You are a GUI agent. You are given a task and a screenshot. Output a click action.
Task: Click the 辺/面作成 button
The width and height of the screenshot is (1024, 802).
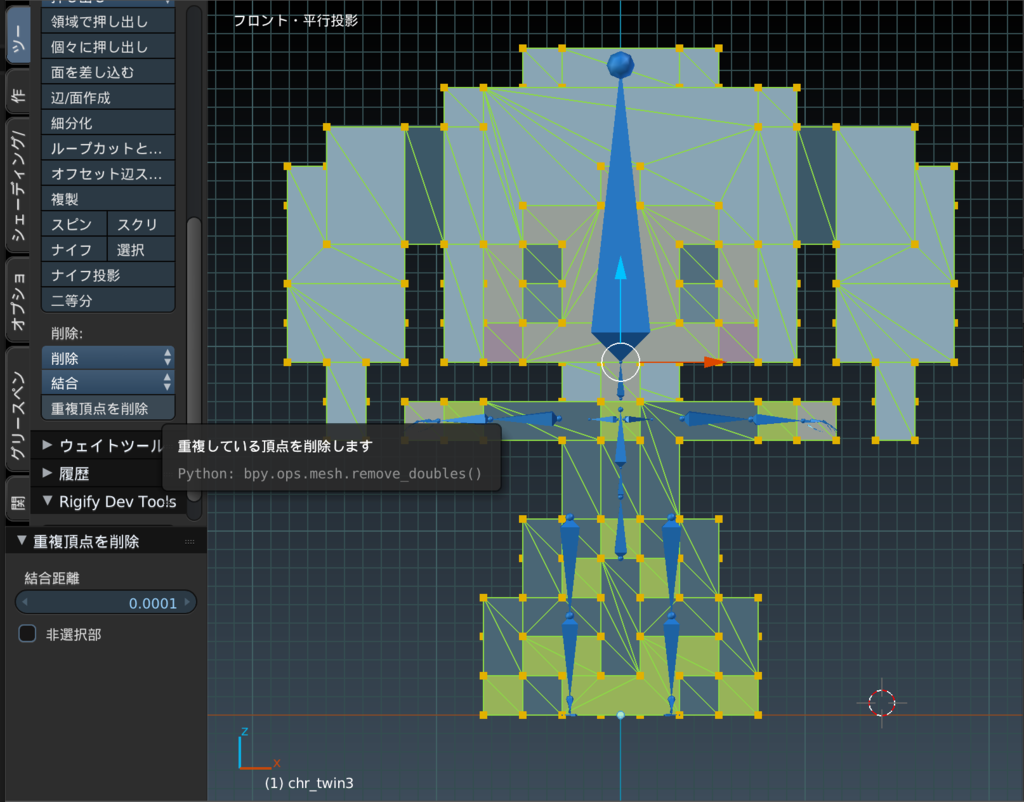[x=108, y=97]
